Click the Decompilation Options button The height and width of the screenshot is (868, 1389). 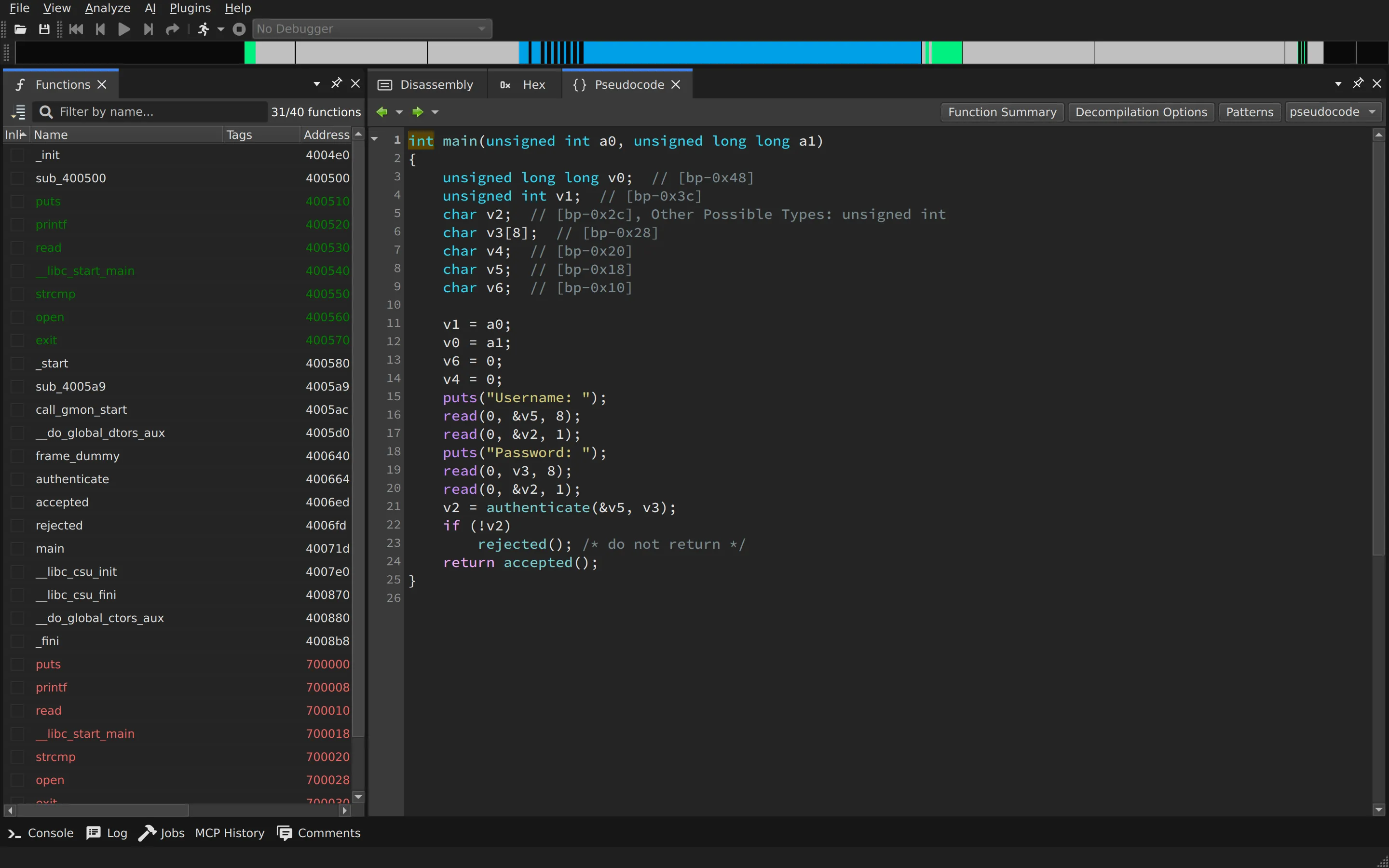[1141, 112]
